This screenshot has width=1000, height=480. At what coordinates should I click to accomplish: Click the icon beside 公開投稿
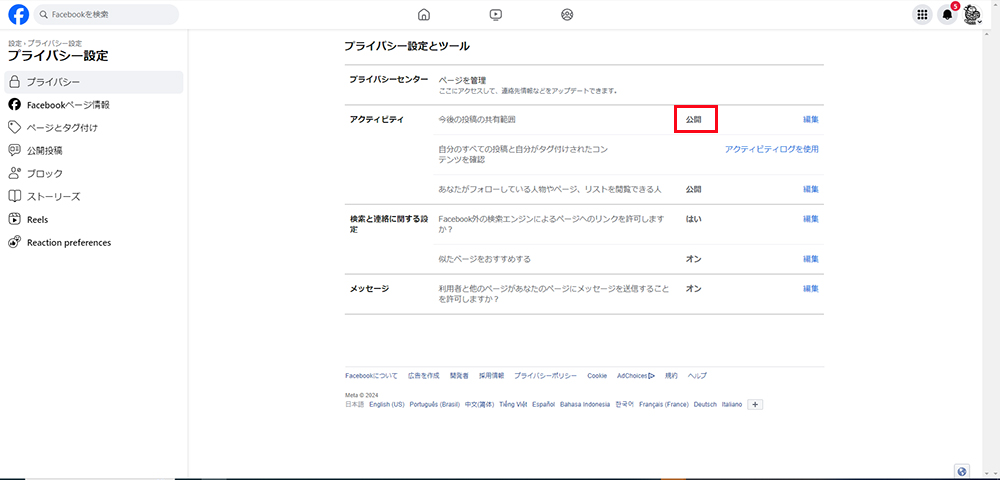(x=15, y=150)
